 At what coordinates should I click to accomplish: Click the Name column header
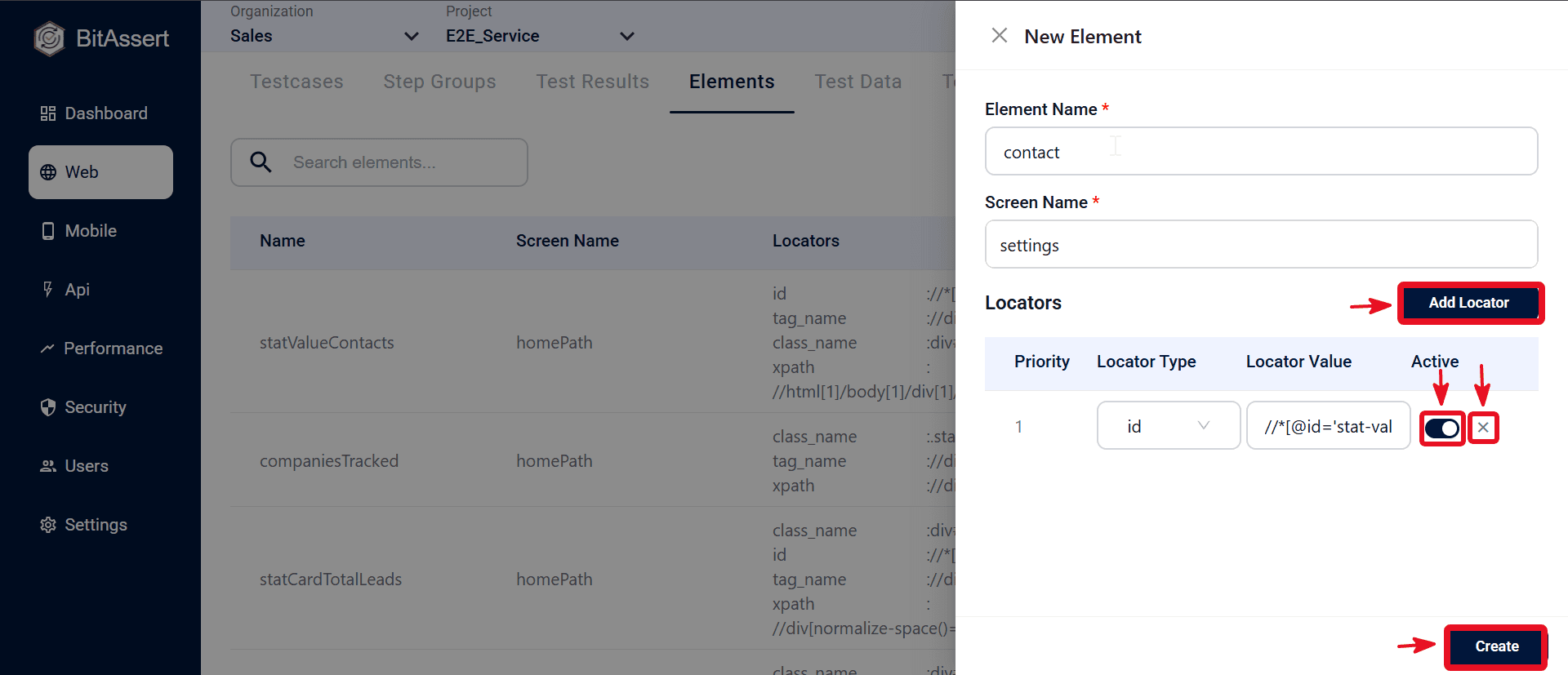(283, 241)
